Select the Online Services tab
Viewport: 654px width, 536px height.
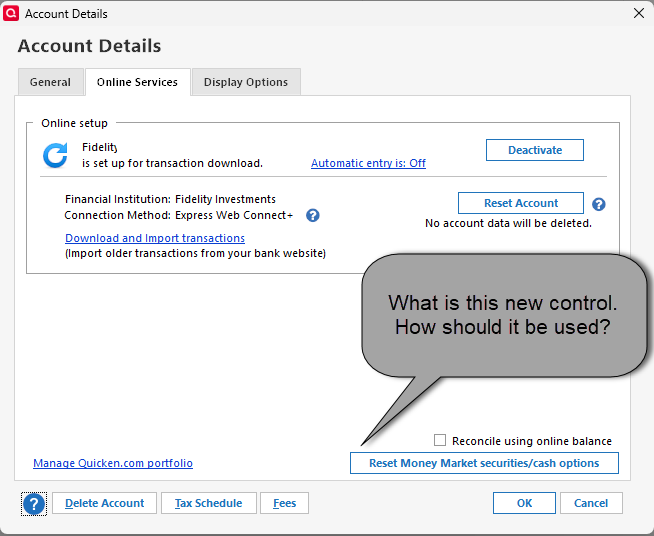point(137,82)
